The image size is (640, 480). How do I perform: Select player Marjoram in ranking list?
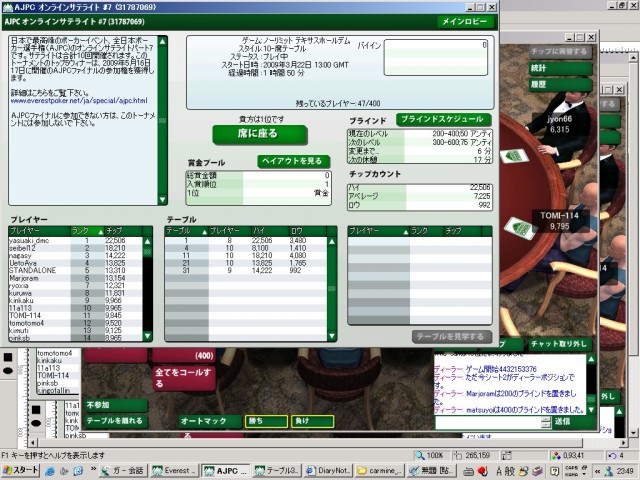tap(76, 278)
